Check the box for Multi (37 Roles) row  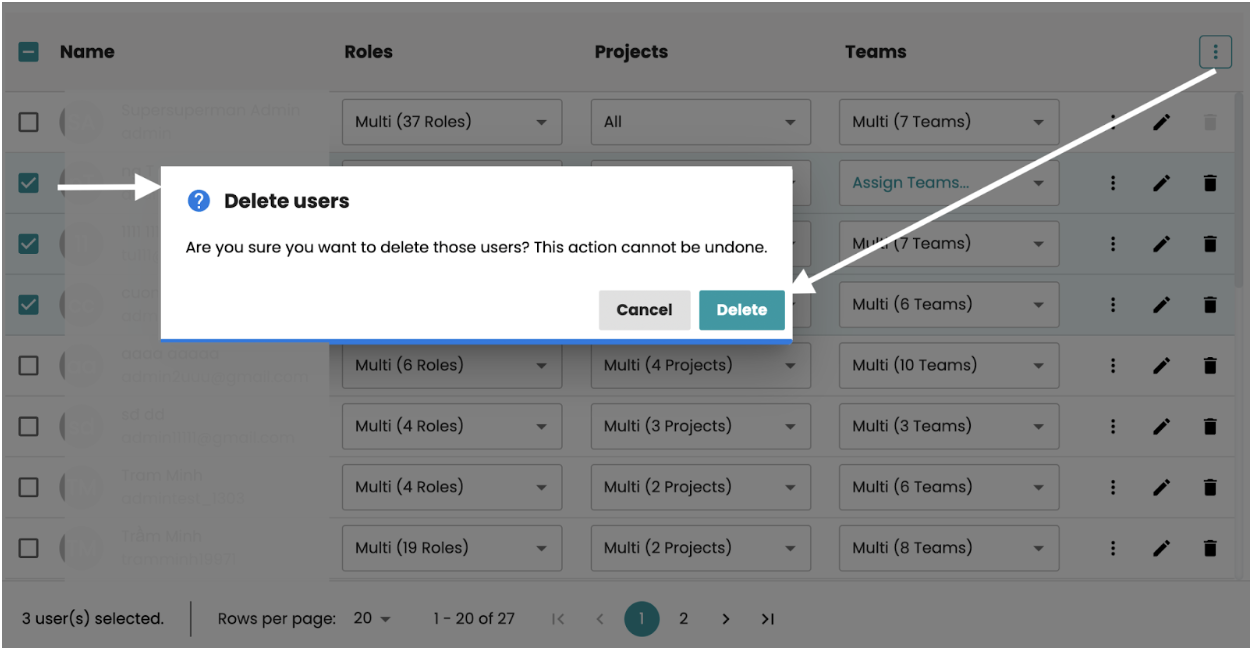[29, 122]
